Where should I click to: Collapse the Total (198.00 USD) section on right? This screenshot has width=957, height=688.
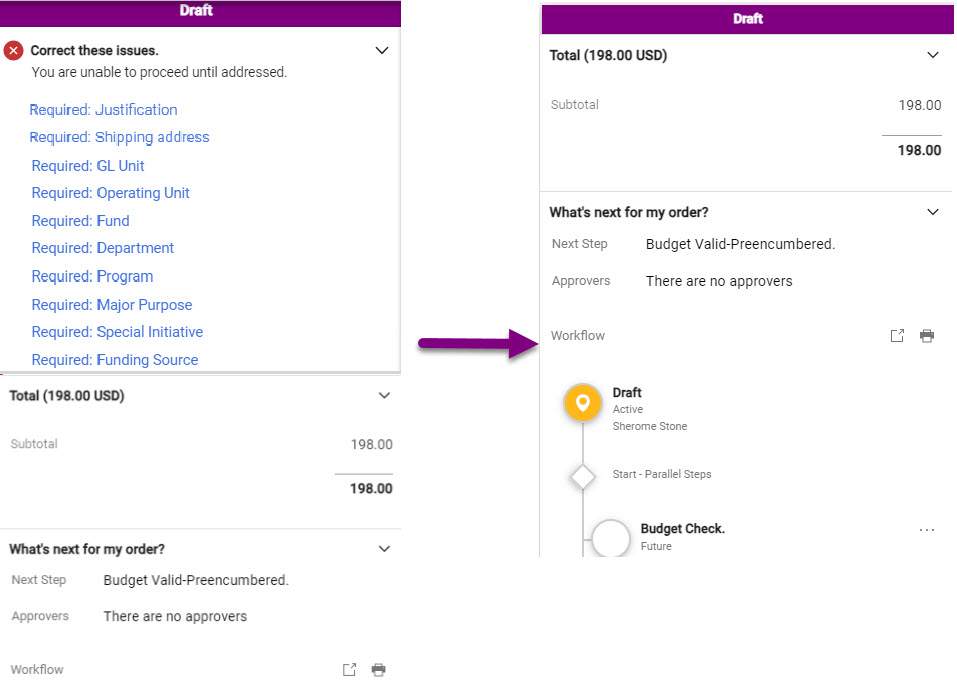(933, 55)
